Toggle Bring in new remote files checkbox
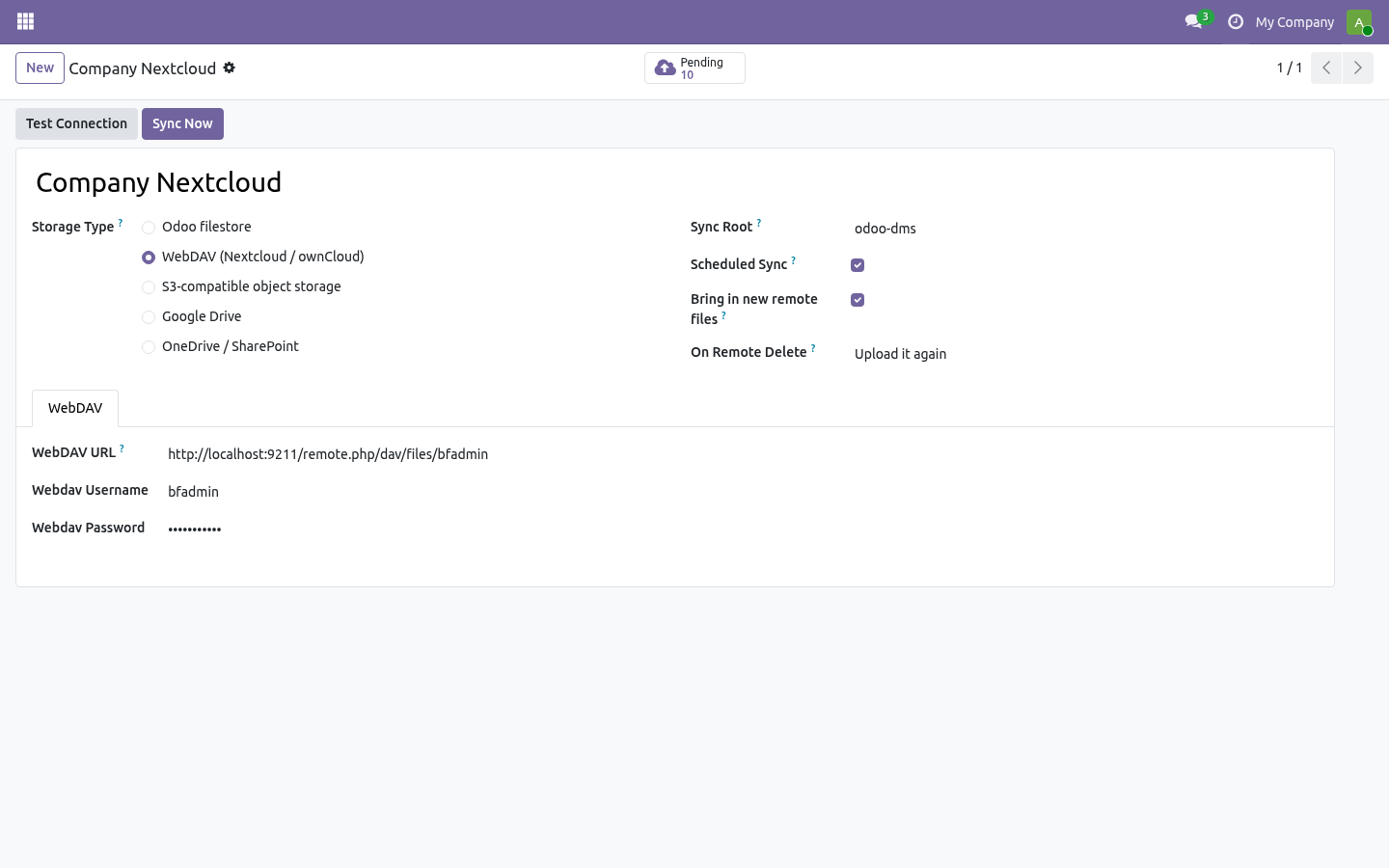The image size is (1389, 868). 858,300
